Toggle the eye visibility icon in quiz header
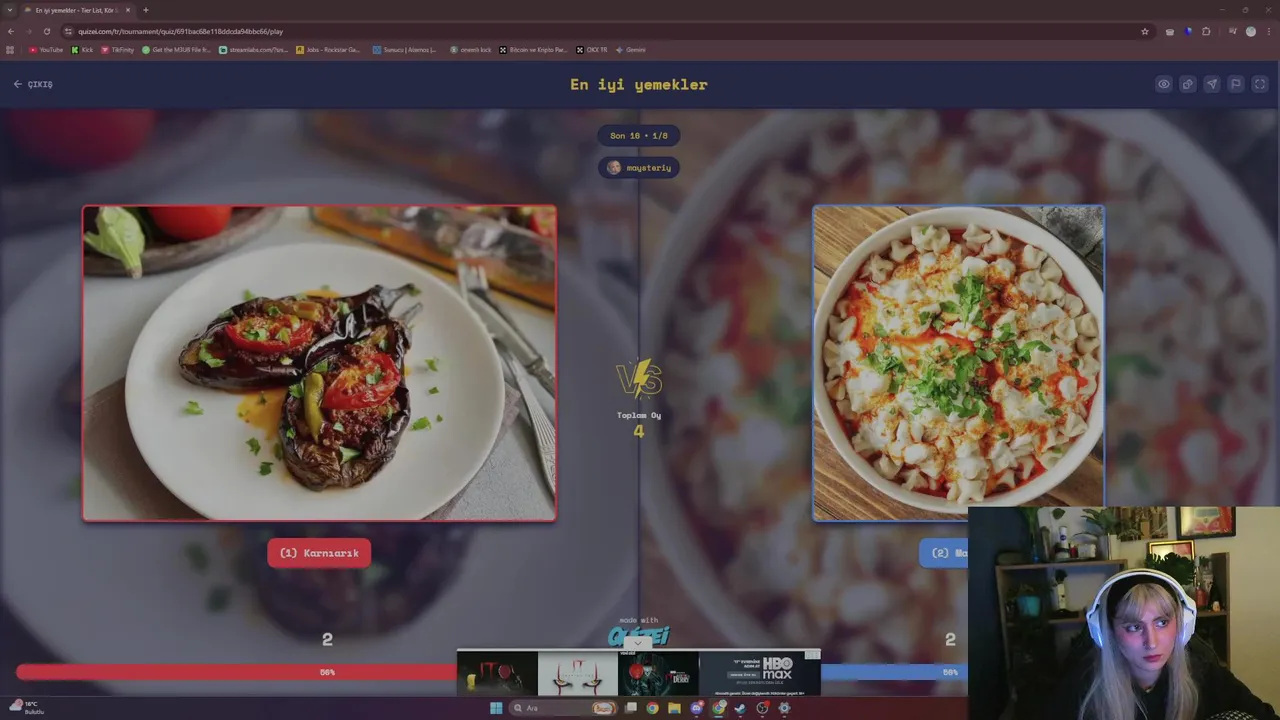 point(1164,84)
